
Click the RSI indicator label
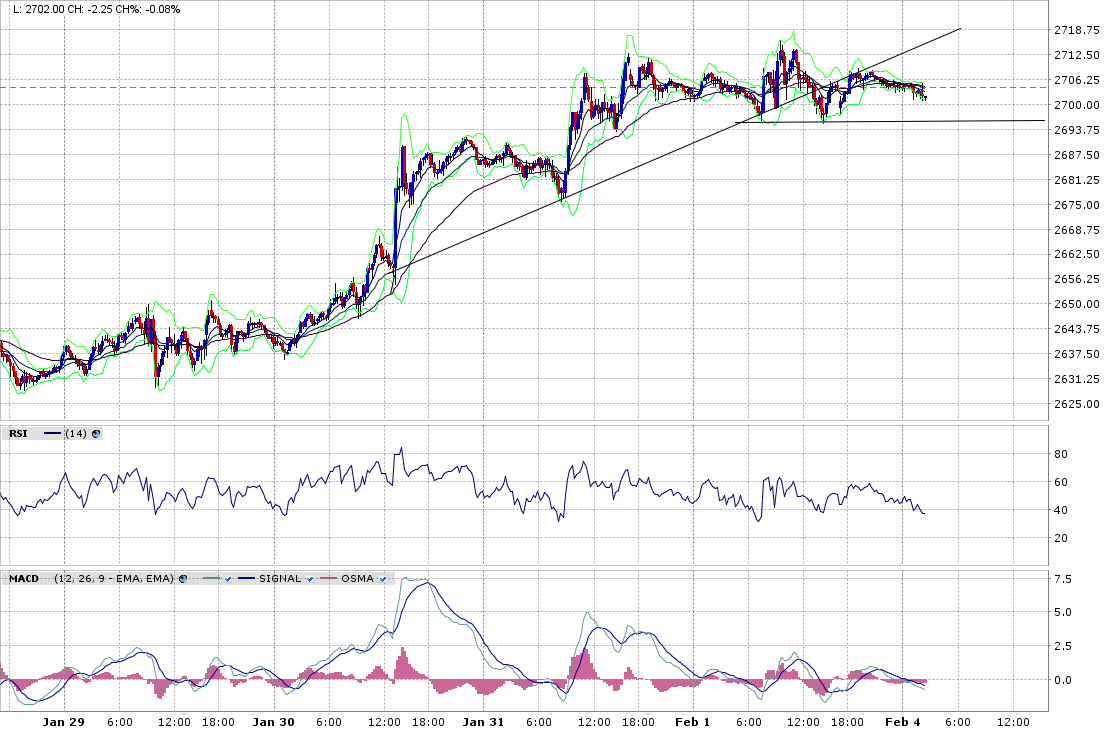tap(18, 434)
